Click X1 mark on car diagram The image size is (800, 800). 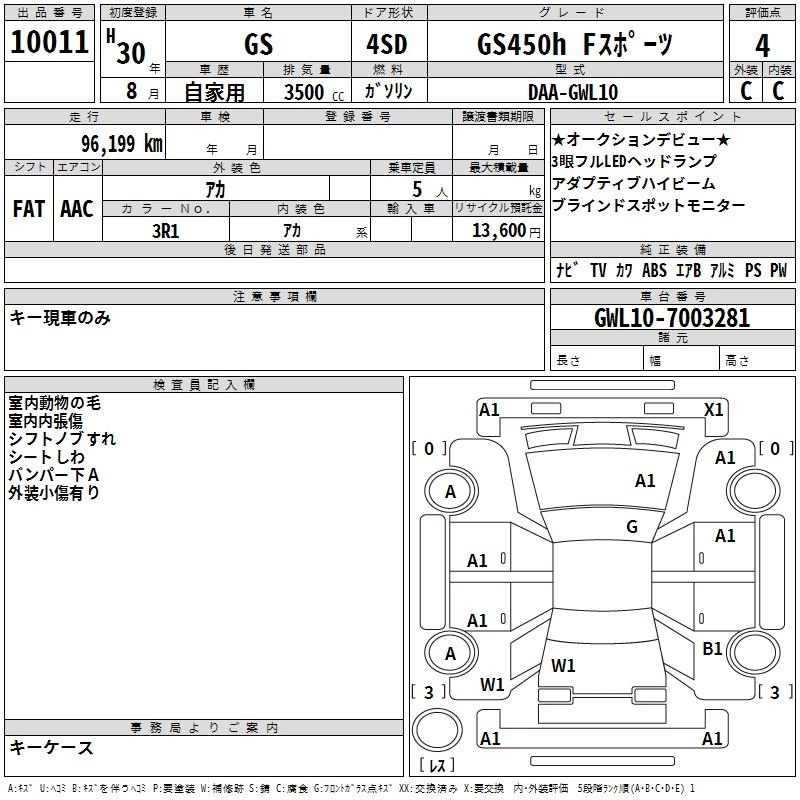tap(713, 410)
